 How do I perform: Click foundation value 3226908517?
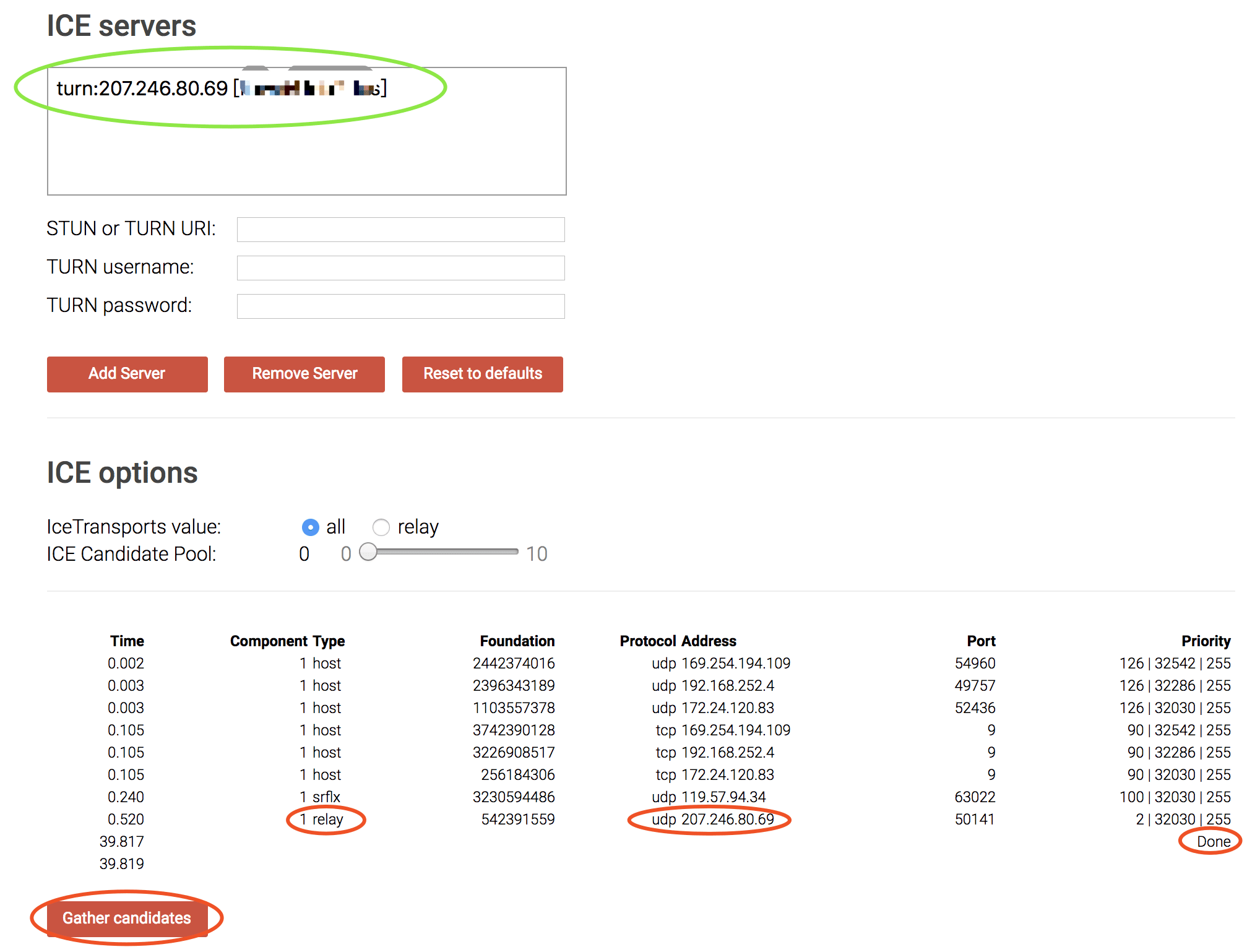[x=514, y=753]
